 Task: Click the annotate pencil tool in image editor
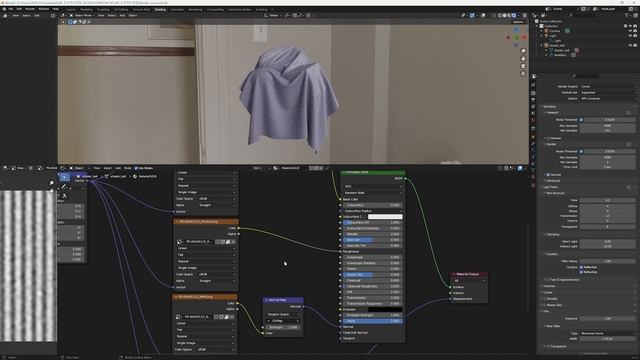64,187
